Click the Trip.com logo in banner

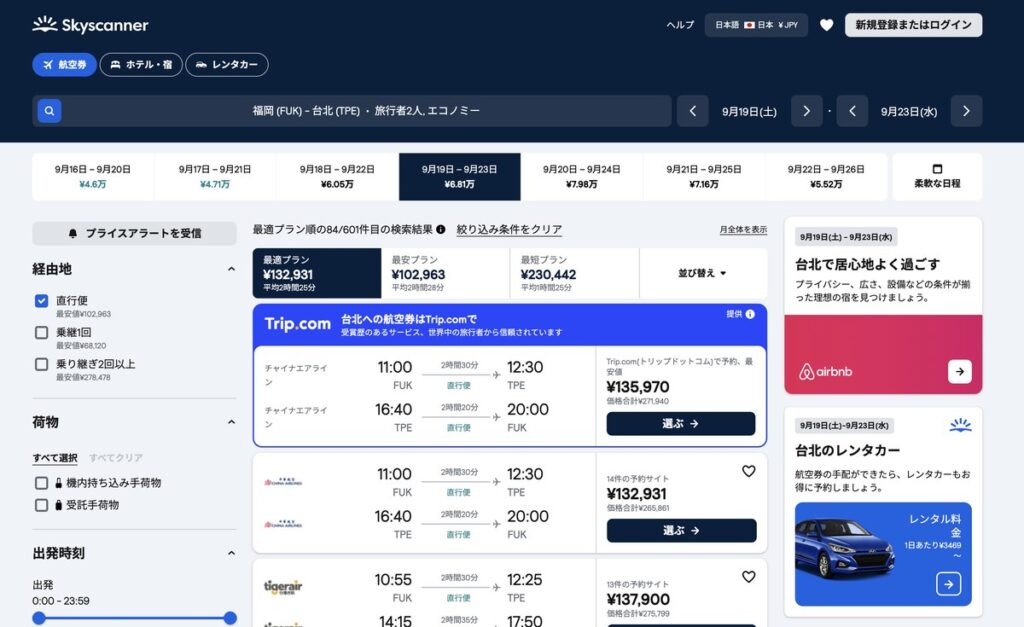[298, 324]
